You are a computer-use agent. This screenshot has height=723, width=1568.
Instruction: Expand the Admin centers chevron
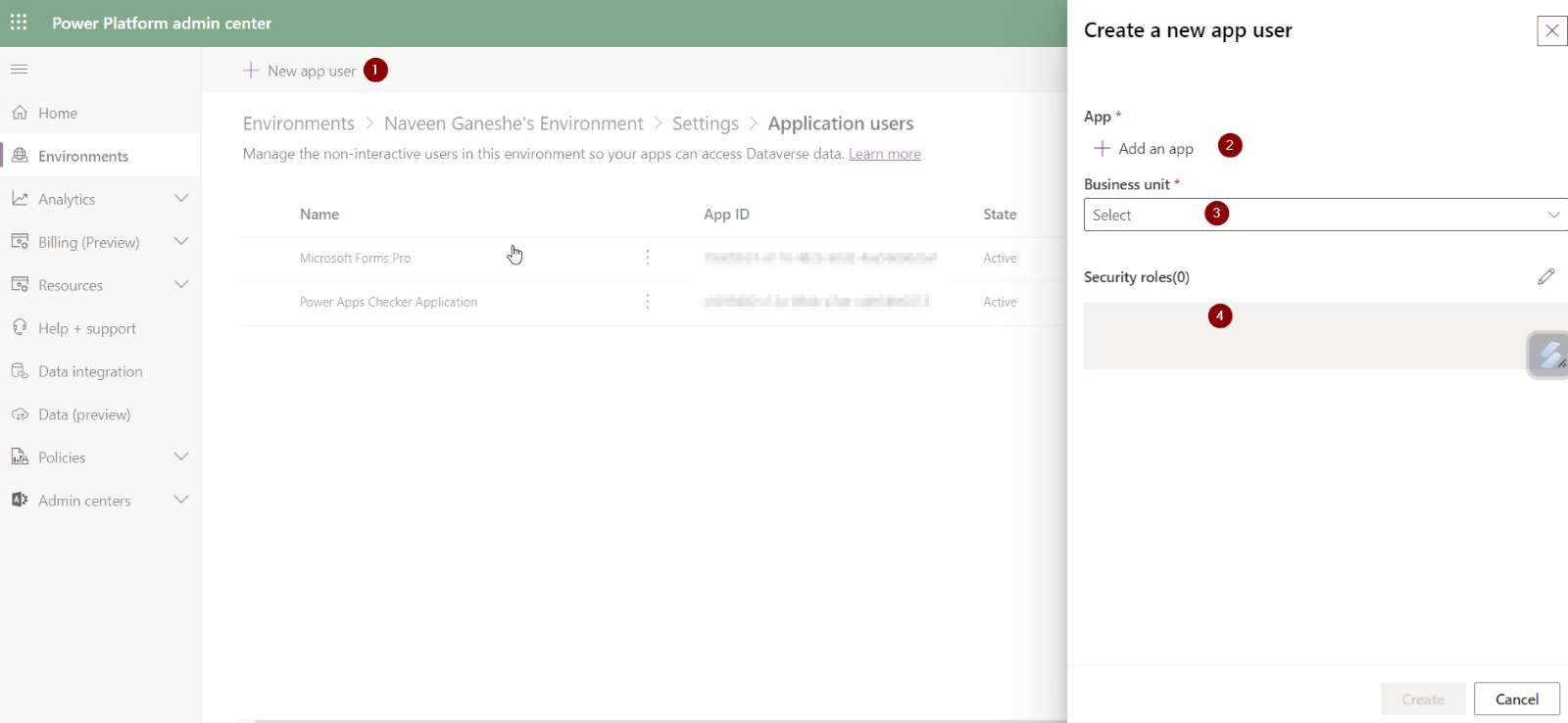181,500
